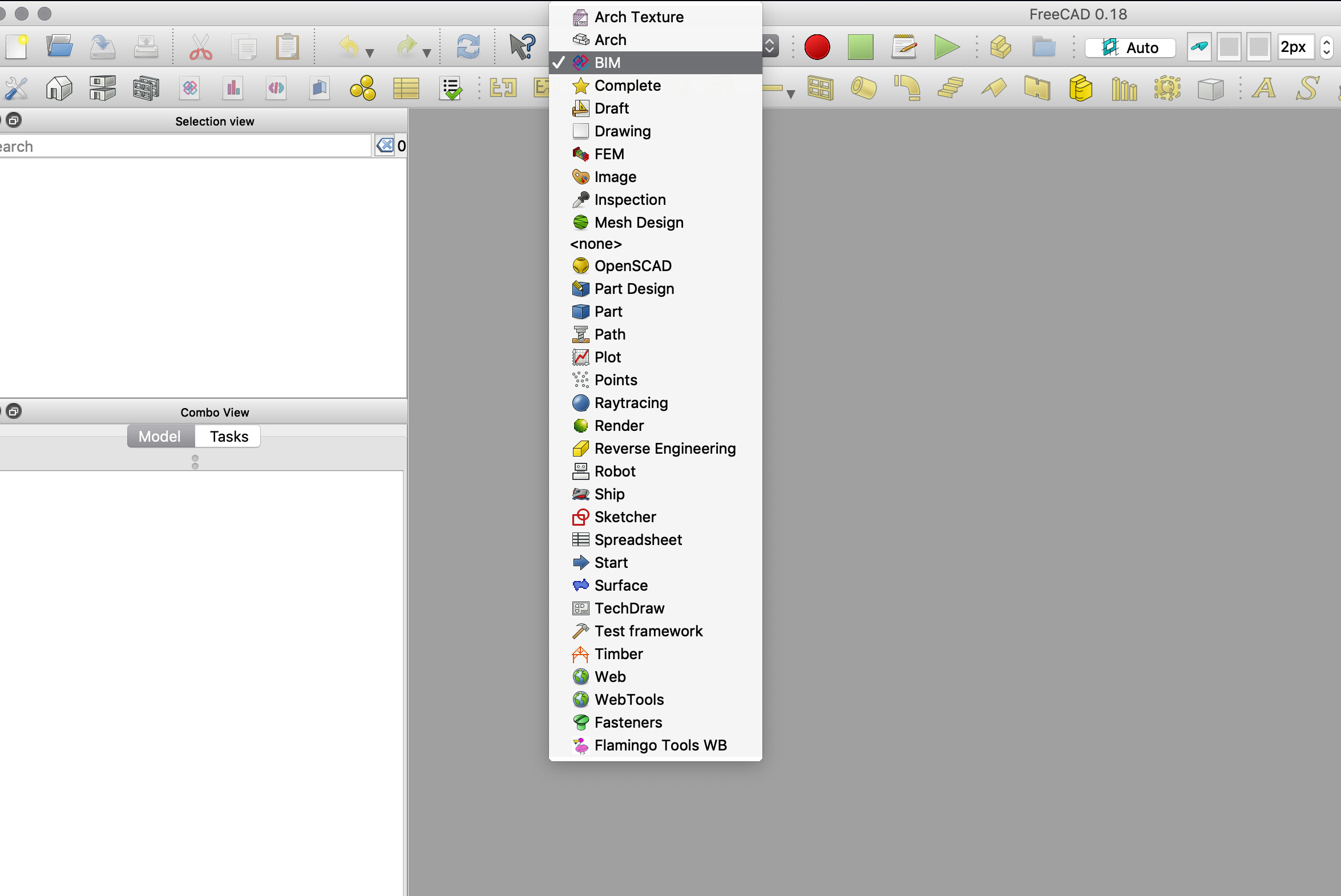This screenshot has width=1341, height=896.
Task: Clear the selection view search box
Action: tap(385, 146)
